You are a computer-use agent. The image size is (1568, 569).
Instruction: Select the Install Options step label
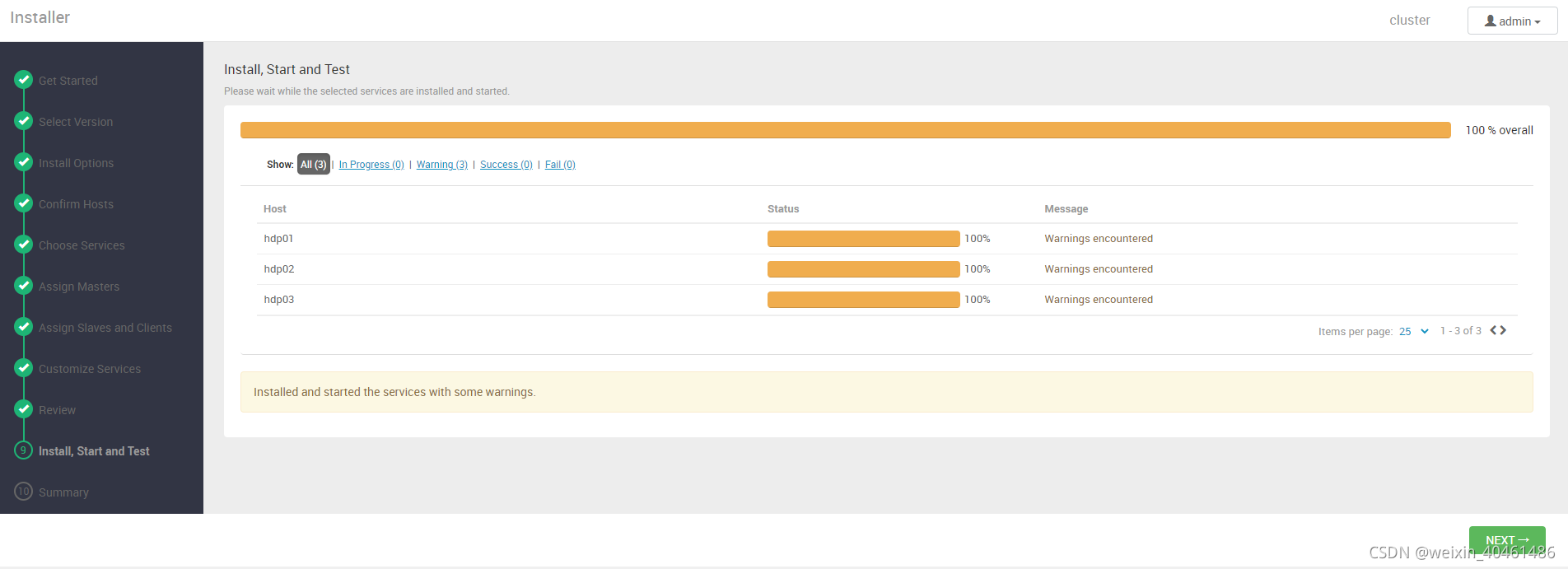tap(77, 163)
